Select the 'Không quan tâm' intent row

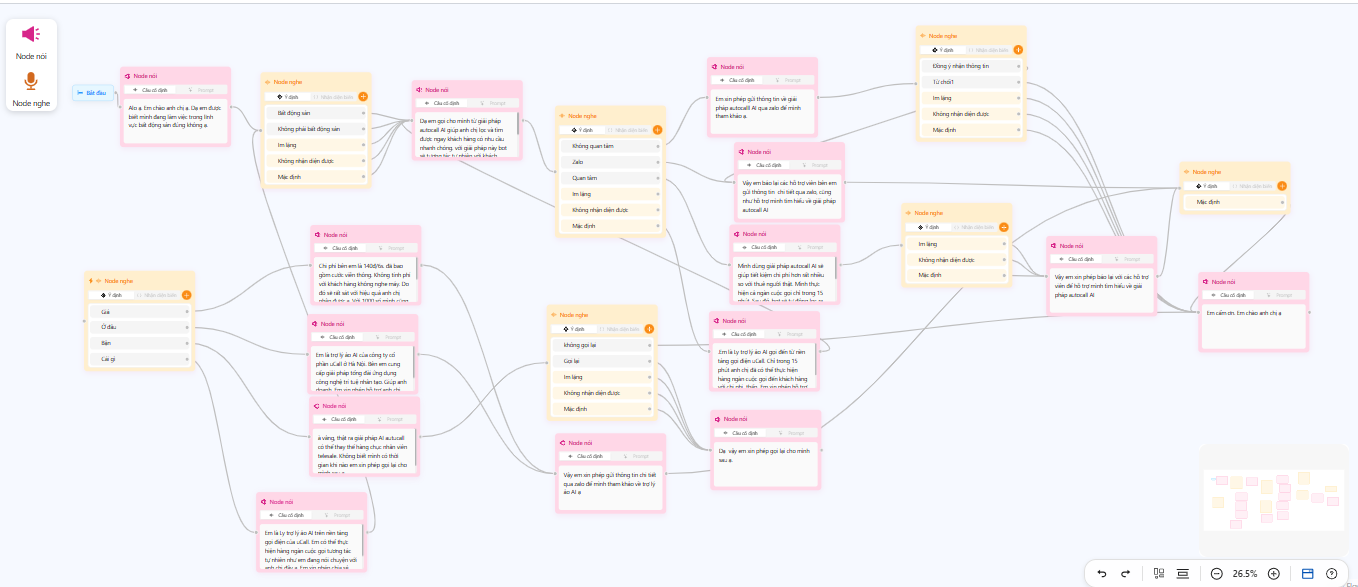click(x=611, y=146)
